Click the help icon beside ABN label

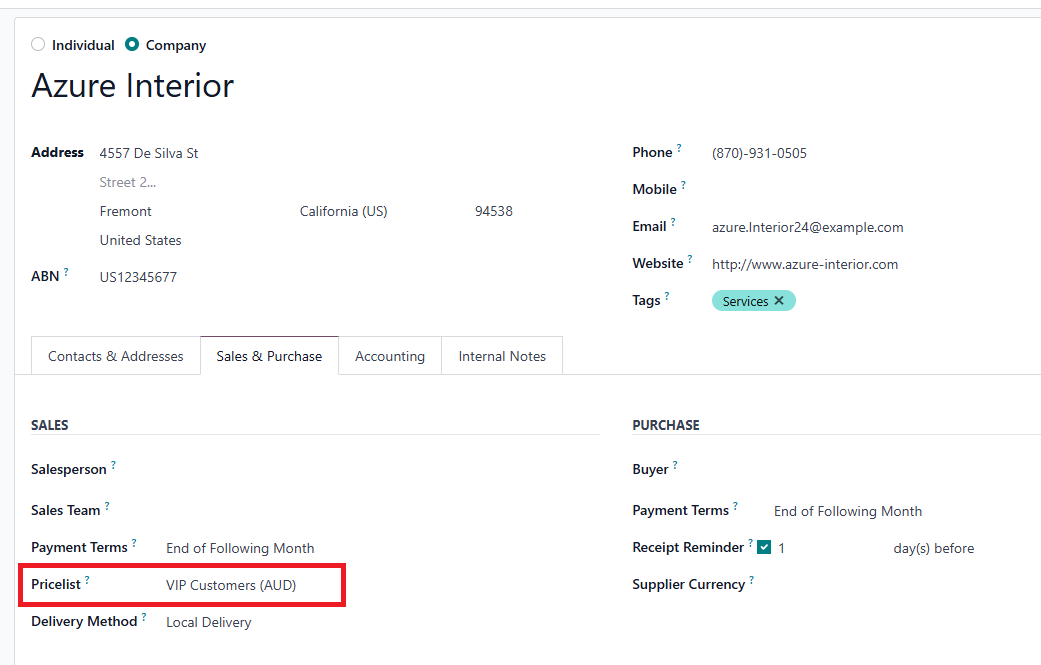66,273
